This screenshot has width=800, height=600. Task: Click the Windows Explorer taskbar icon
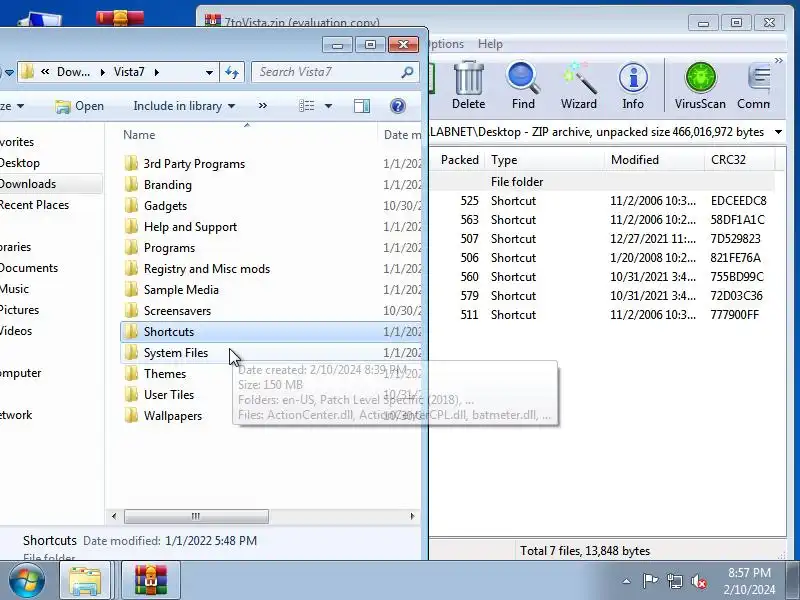pyautogui.click(x=85, y=581)
